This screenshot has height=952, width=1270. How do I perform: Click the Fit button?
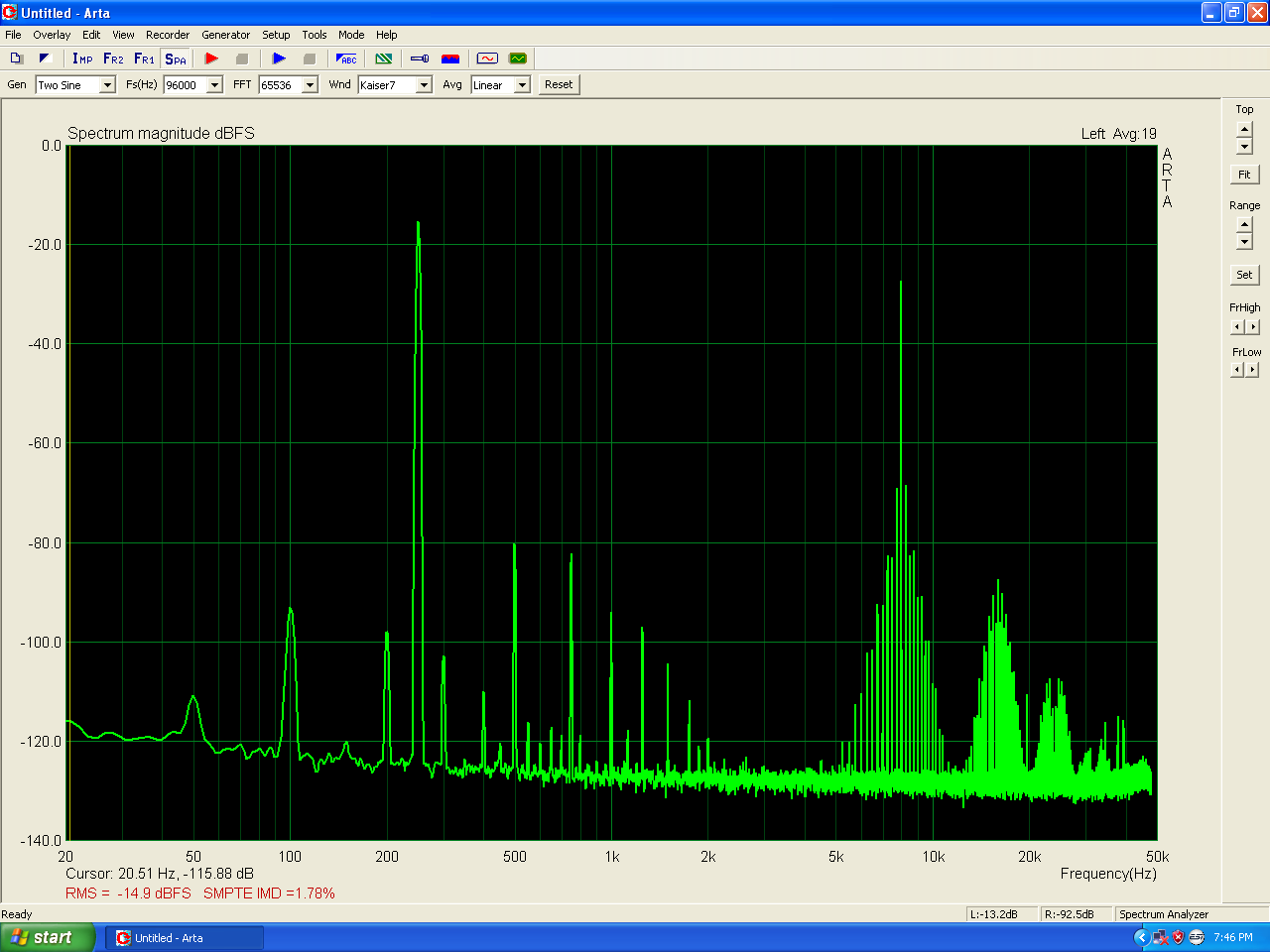[1244, 175]
